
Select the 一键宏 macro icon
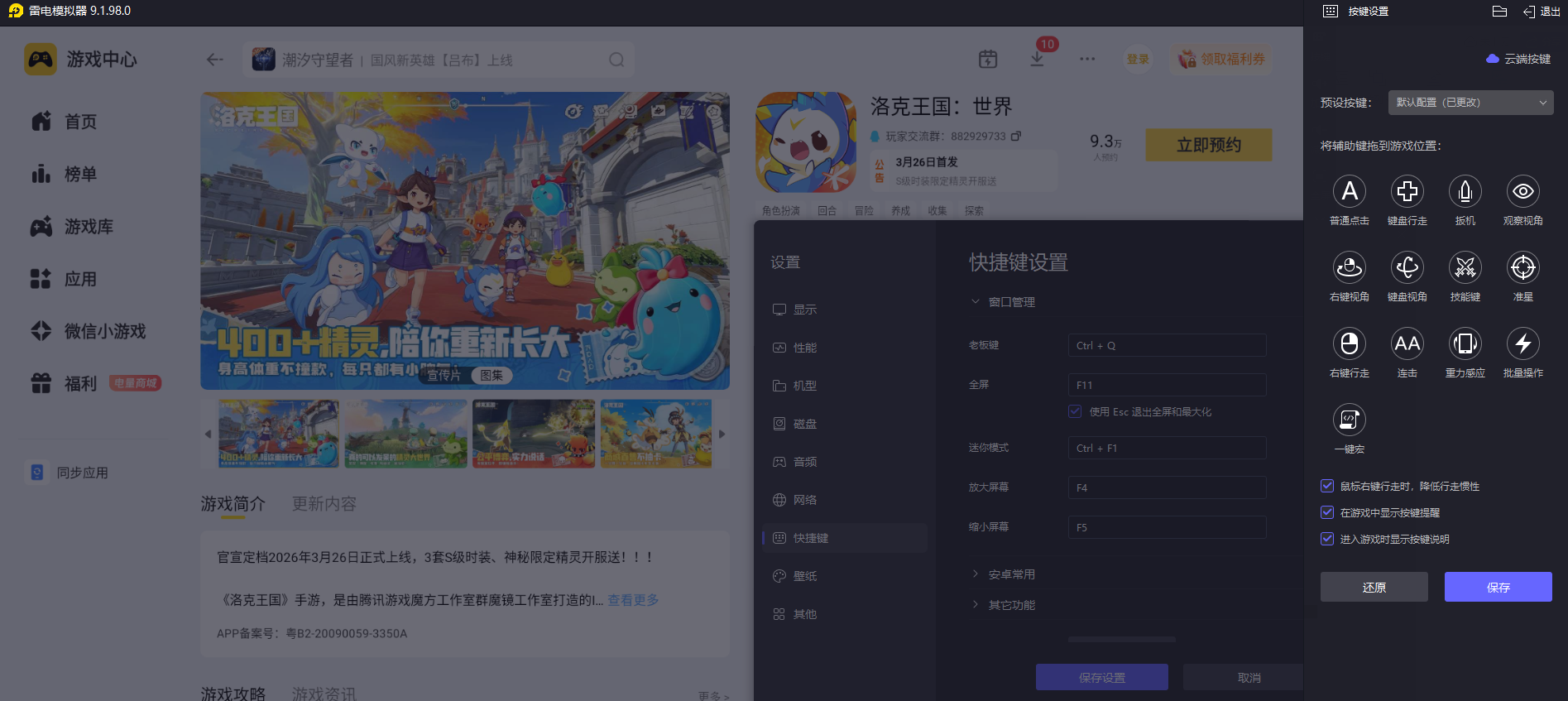click(1349, 420)
